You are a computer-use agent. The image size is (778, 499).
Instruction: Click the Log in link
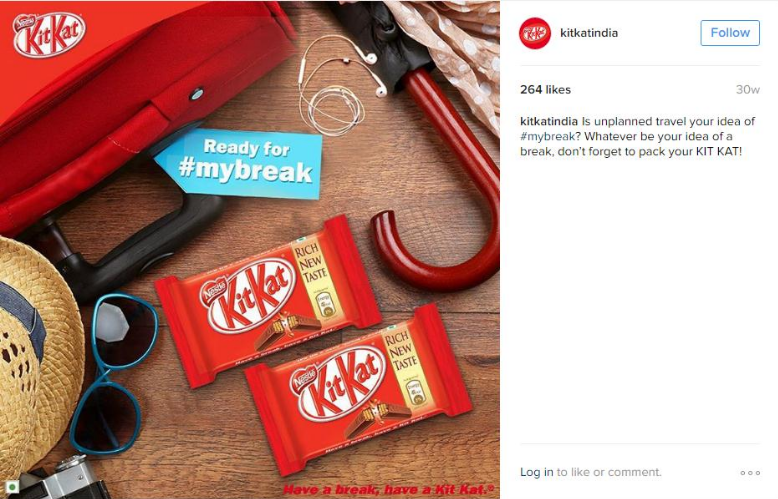(536, 472)
